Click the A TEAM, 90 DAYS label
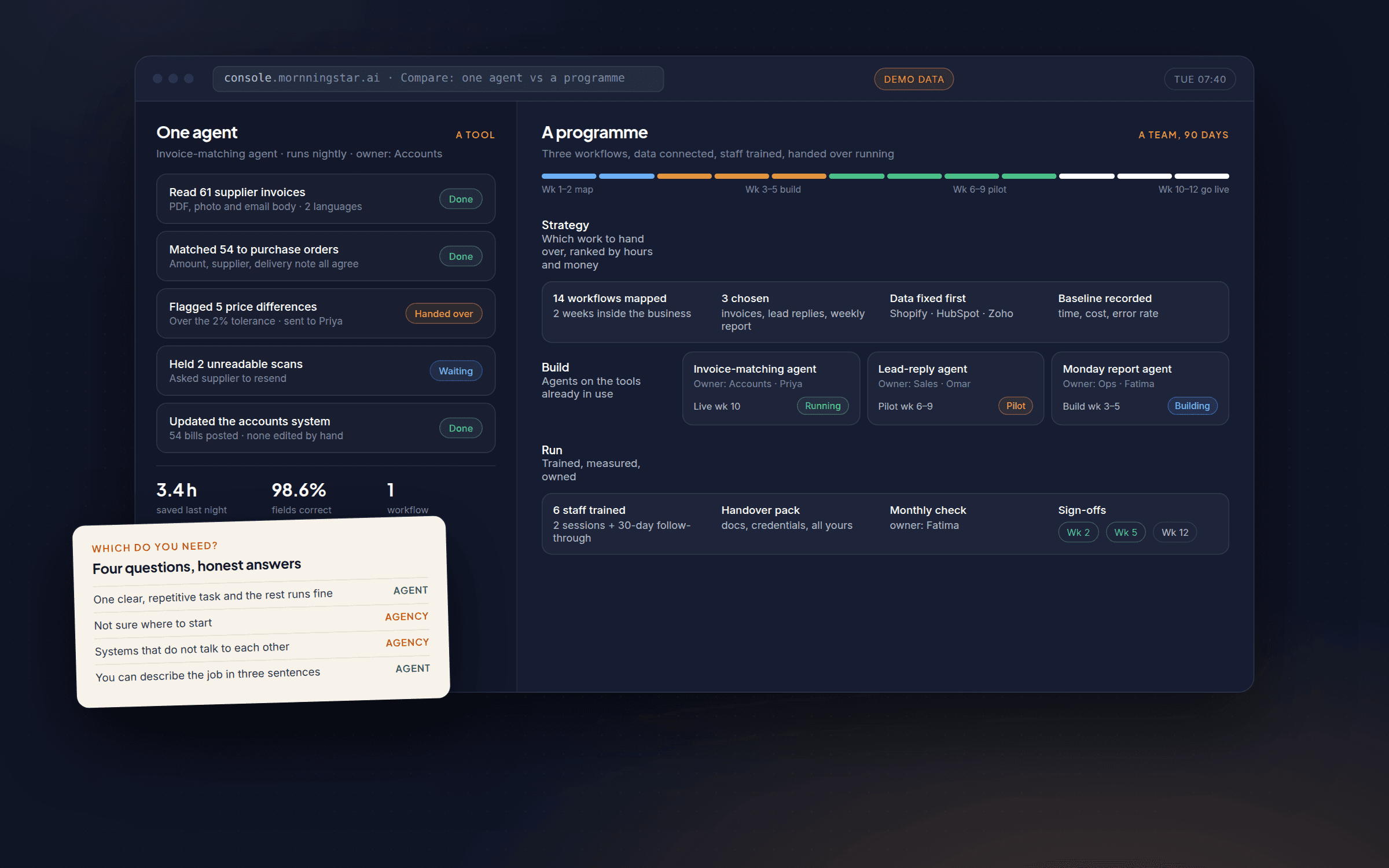Viewport: 1389px width, 868px height. point(1183,134)
